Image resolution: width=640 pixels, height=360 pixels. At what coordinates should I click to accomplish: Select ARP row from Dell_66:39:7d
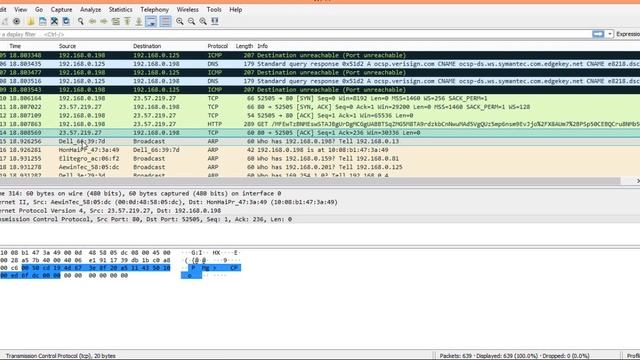(x=320, y=141)
